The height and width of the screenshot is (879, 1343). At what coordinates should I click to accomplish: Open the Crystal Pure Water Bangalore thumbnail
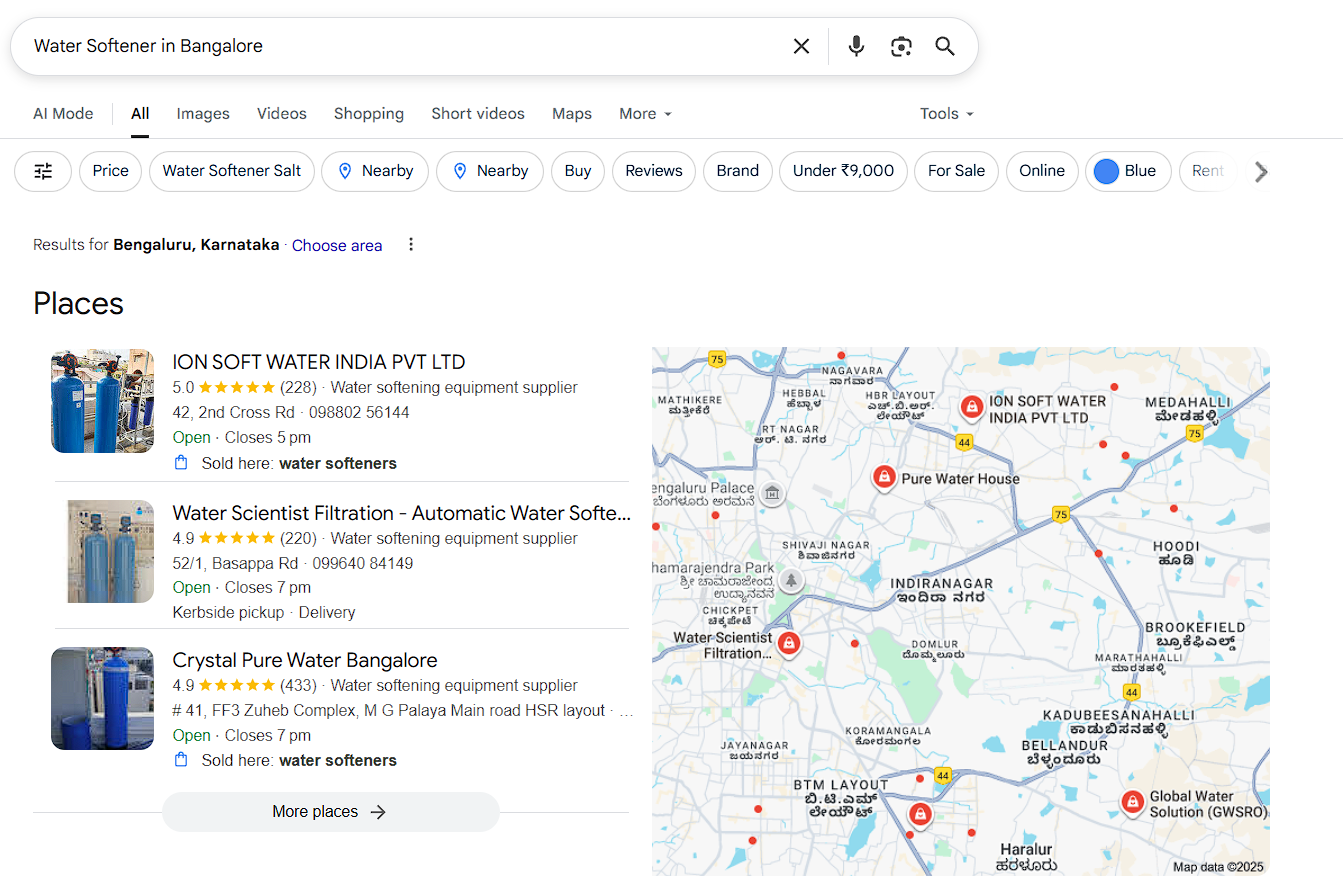click(103, 699)
